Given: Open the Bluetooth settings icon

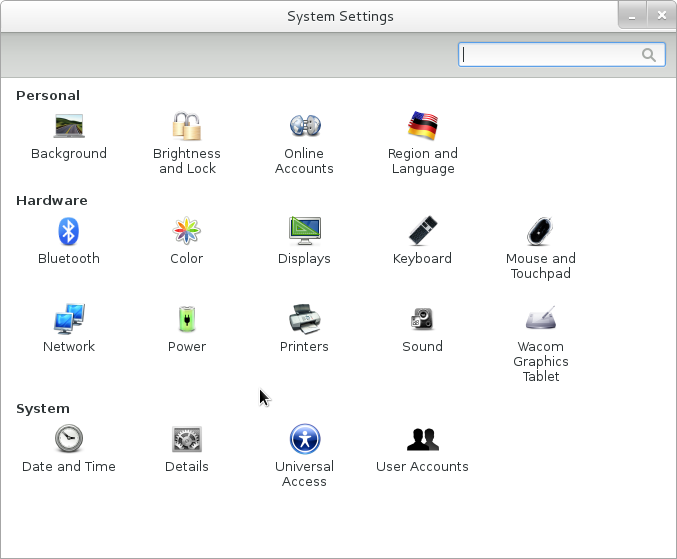Looking at the screenshot, I should tap(69, 231).
